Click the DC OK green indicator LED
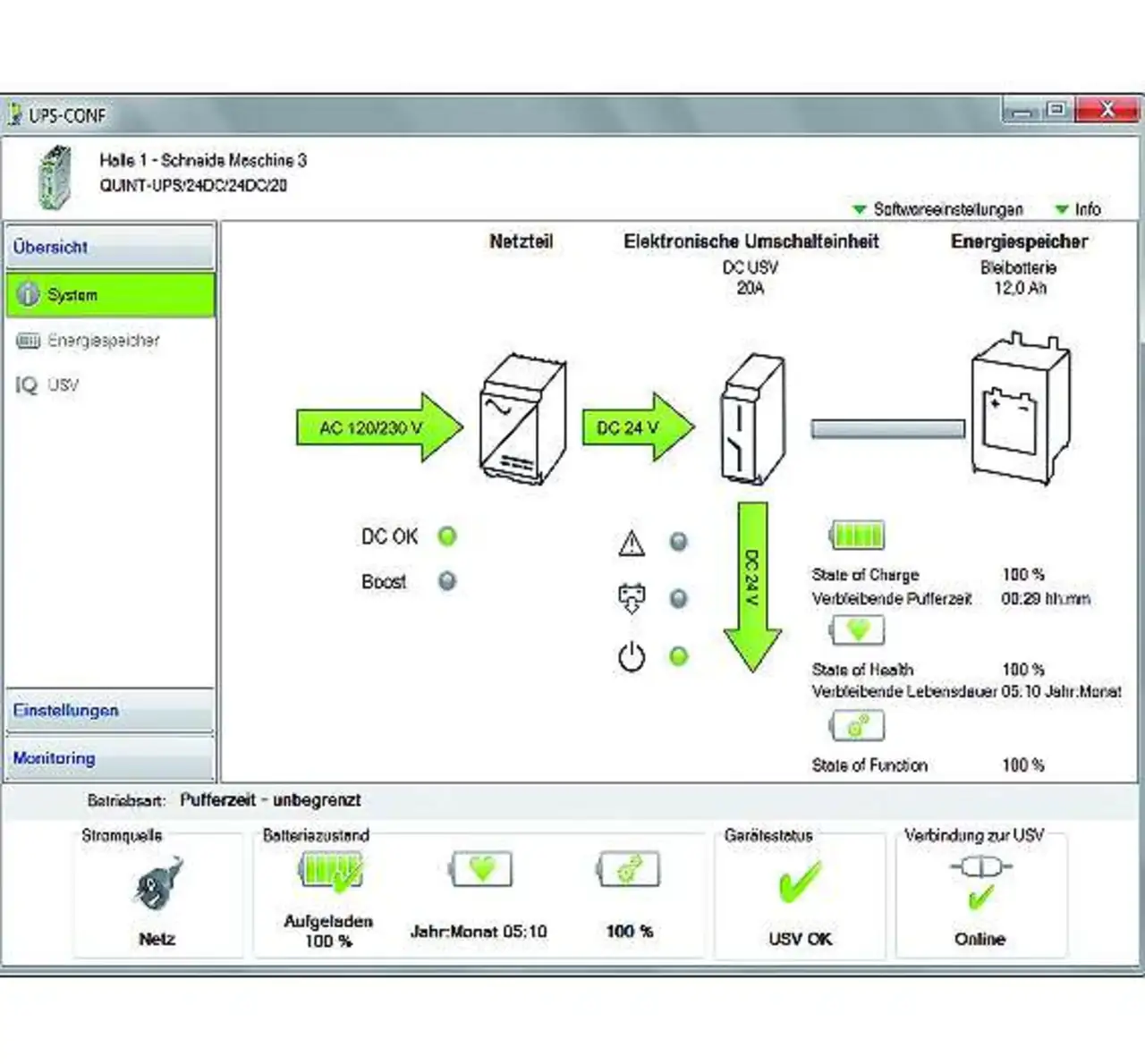 tap(447, 536)
